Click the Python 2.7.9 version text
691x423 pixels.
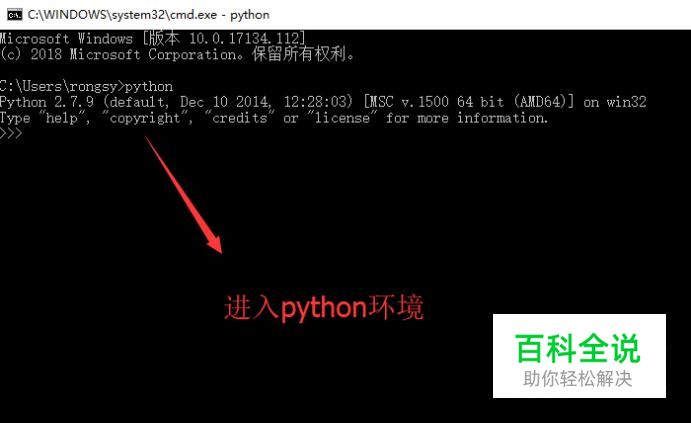47,102
